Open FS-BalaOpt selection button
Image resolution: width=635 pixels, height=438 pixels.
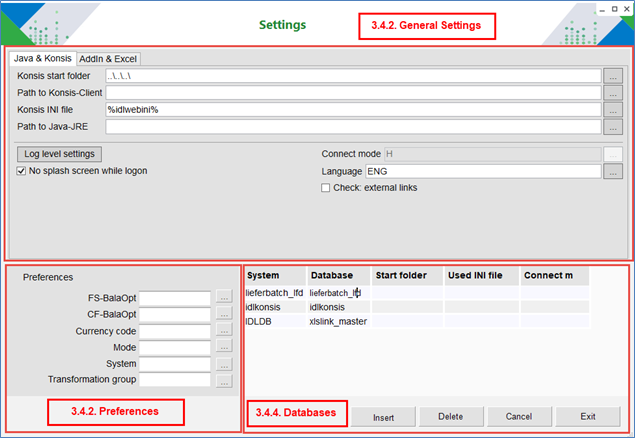224,297
